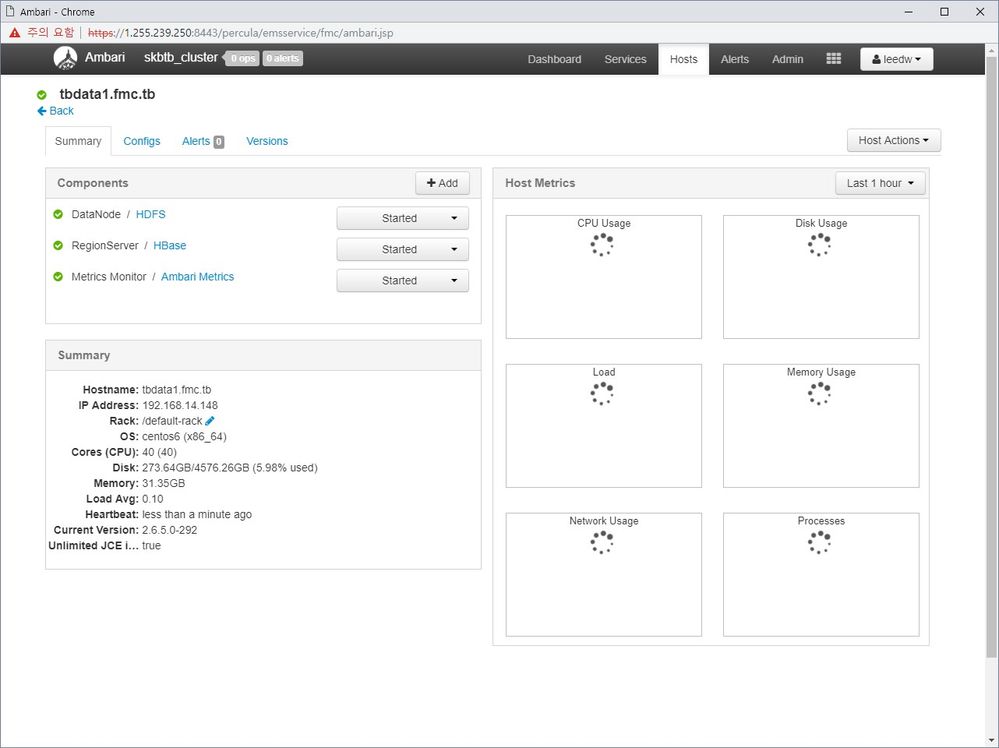The height and width of the screenshot is (748, 999).
Task: Open the Services menu
Action: [x=625, y=59]
